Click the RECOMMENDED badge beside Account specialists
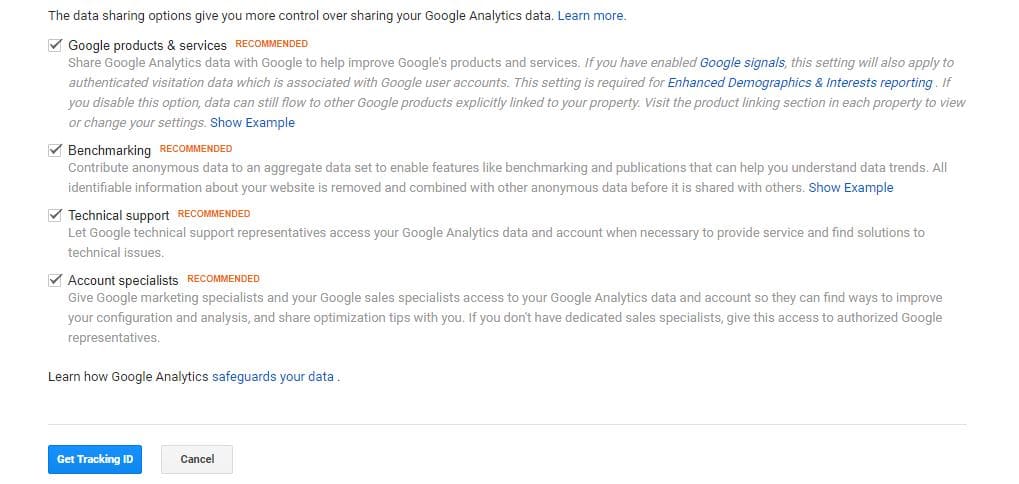 tap(223, 279)
